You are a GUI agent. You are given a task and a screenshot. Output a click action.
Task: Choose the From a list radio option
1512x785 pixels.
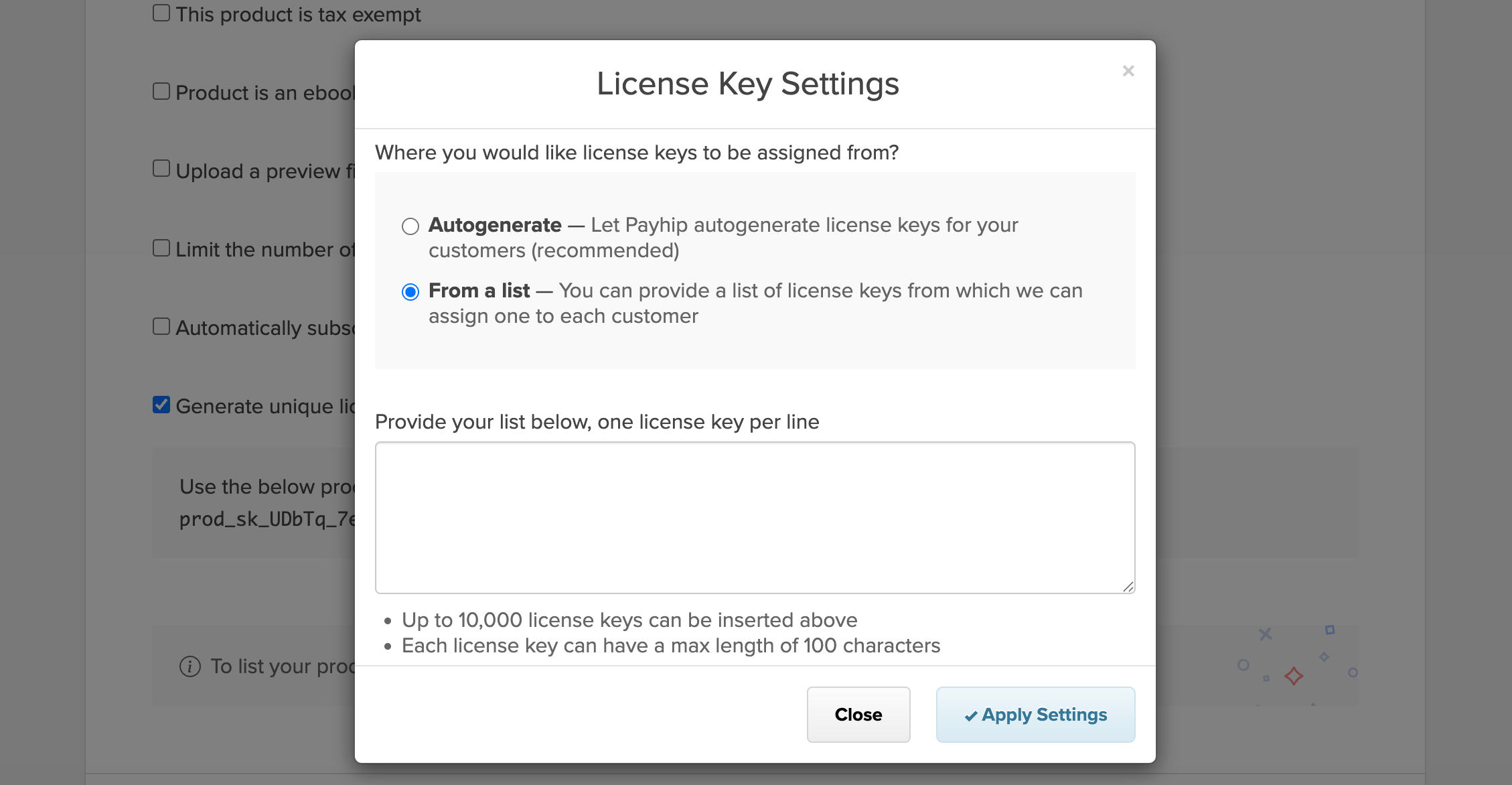click(410, 292)
